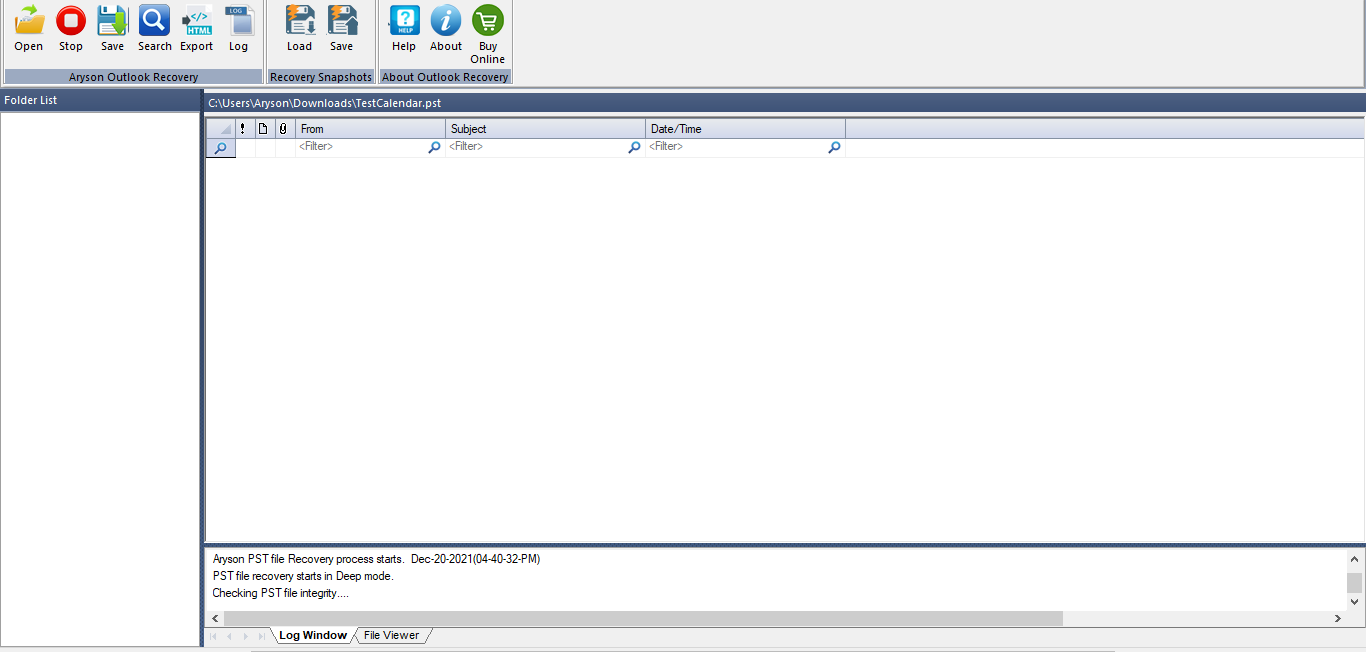This screenshot has width=1366, height=652.
Task: Click the Folder List panel header
Action: click(100, 100)
